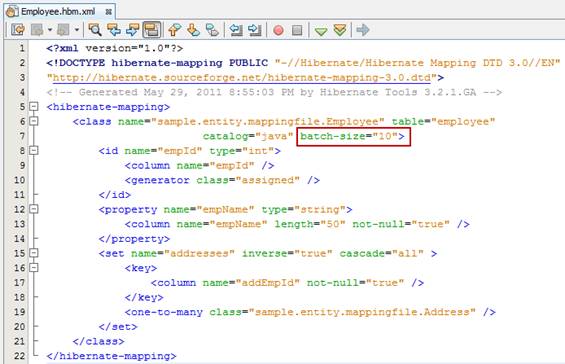Collapse the set element fold on line 15
The image size is (565, 364).
coord(34,253)
